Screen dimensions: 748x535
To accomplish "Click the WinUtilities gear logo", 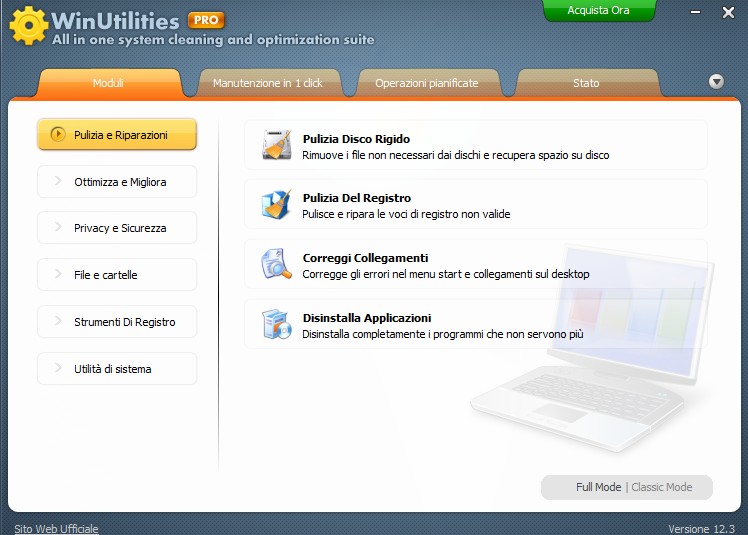I will coord(29,26).
